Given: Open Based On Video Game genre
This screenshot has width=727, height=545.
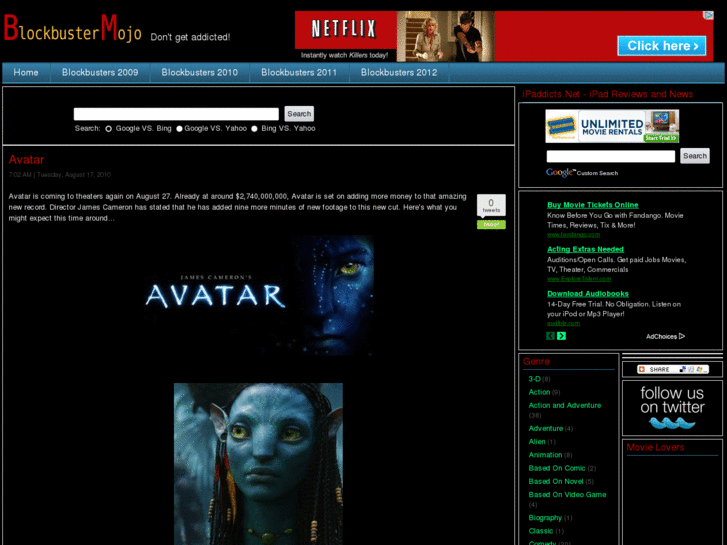Looking at the screenshot, I should [568, 495].
